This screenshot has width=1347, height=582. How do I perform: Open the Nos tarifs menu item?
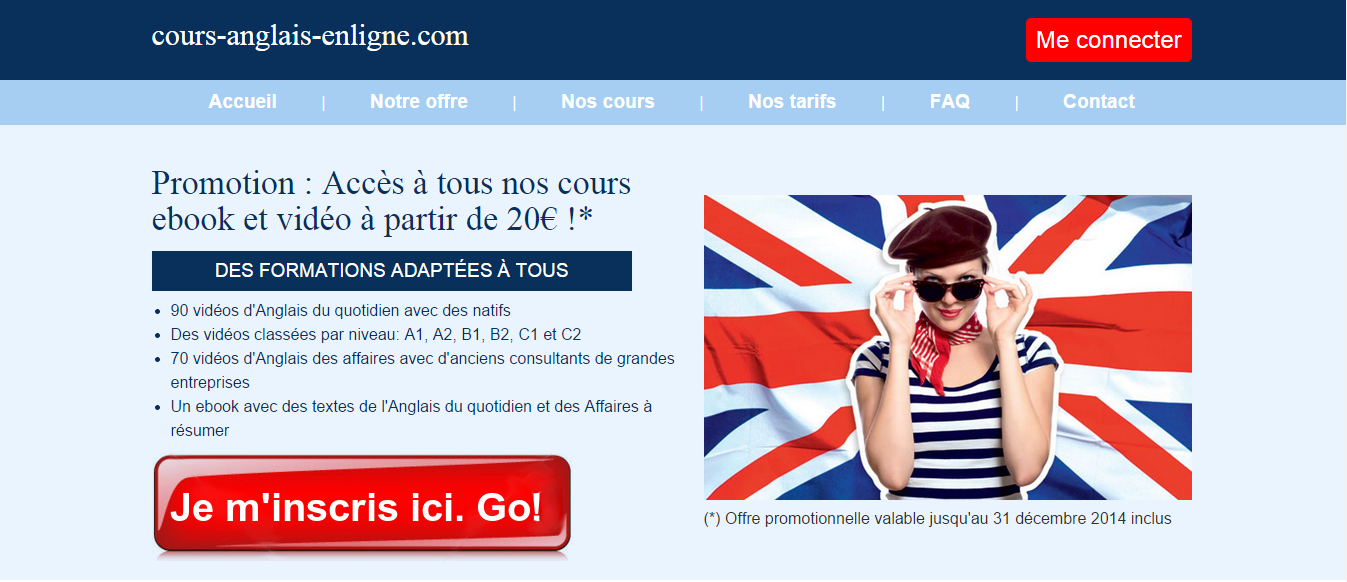click(x=792, y=102)
